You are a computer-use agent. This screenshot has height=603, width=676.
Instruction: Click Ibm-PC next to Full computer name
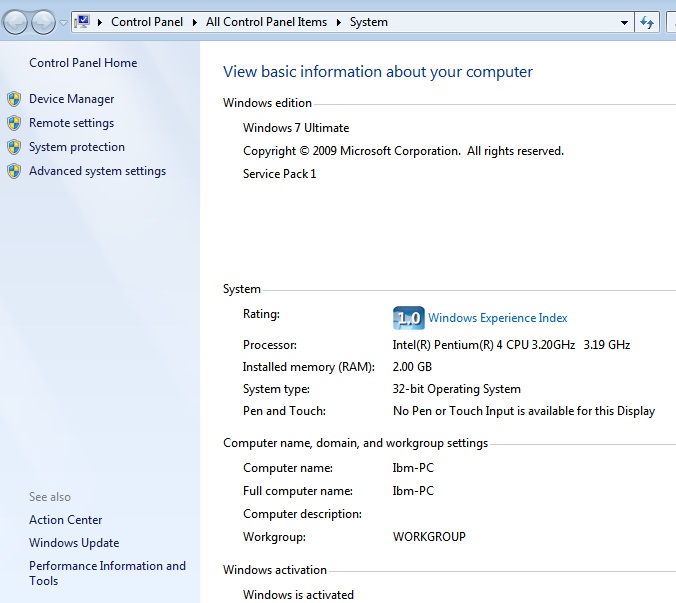(x=413, y=491)
